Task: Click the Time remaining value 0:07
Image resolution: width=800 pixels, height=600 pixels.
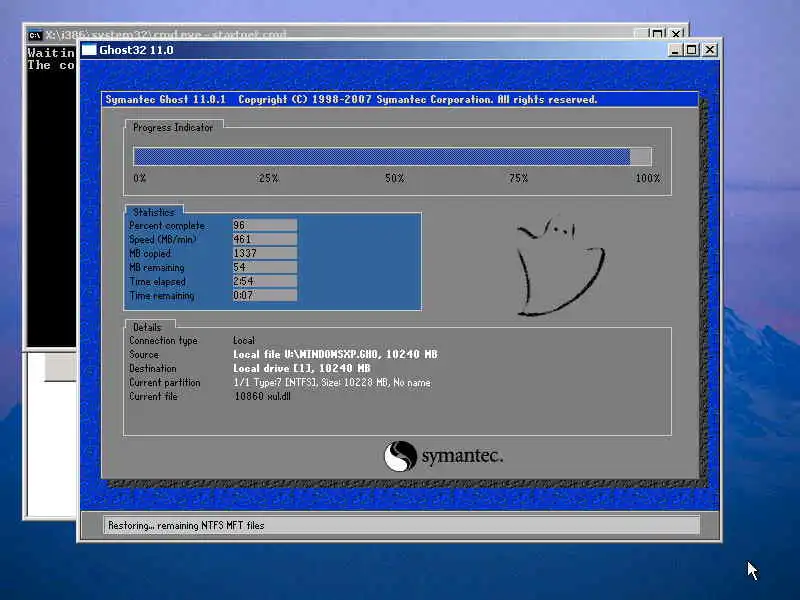Action: click(x=265, y=295)
